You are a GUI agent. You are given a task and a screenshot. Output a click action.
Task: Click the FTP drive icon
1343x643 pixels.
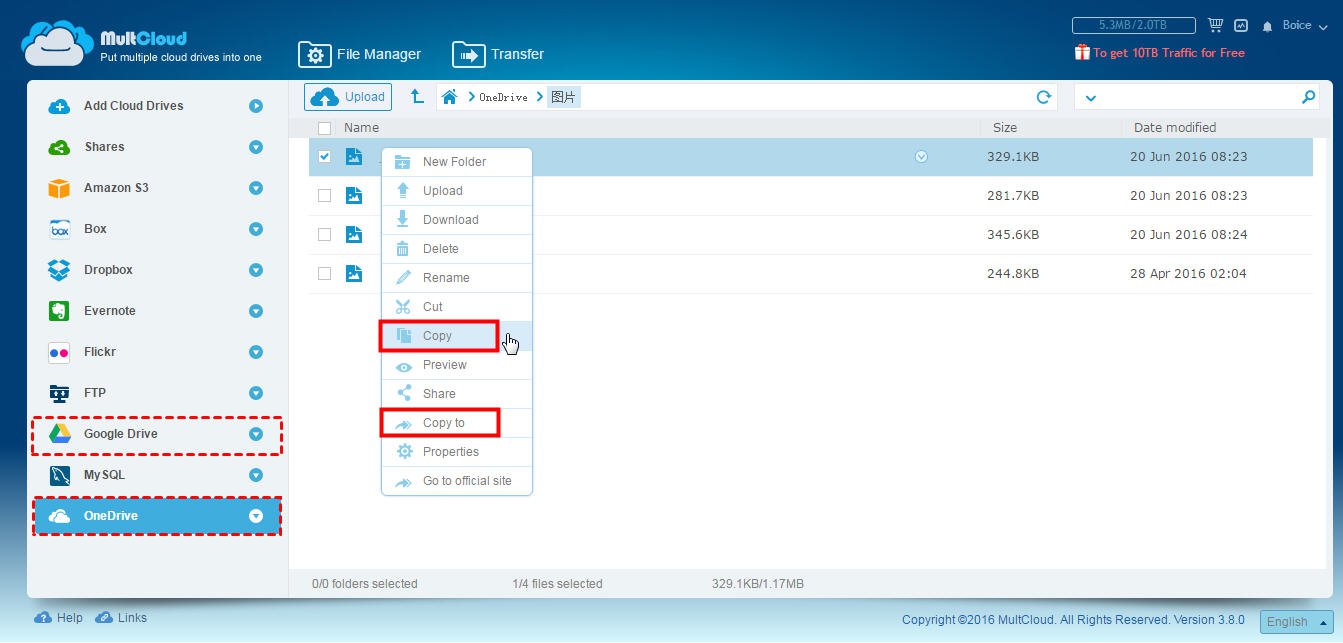[x=60, y=393]
